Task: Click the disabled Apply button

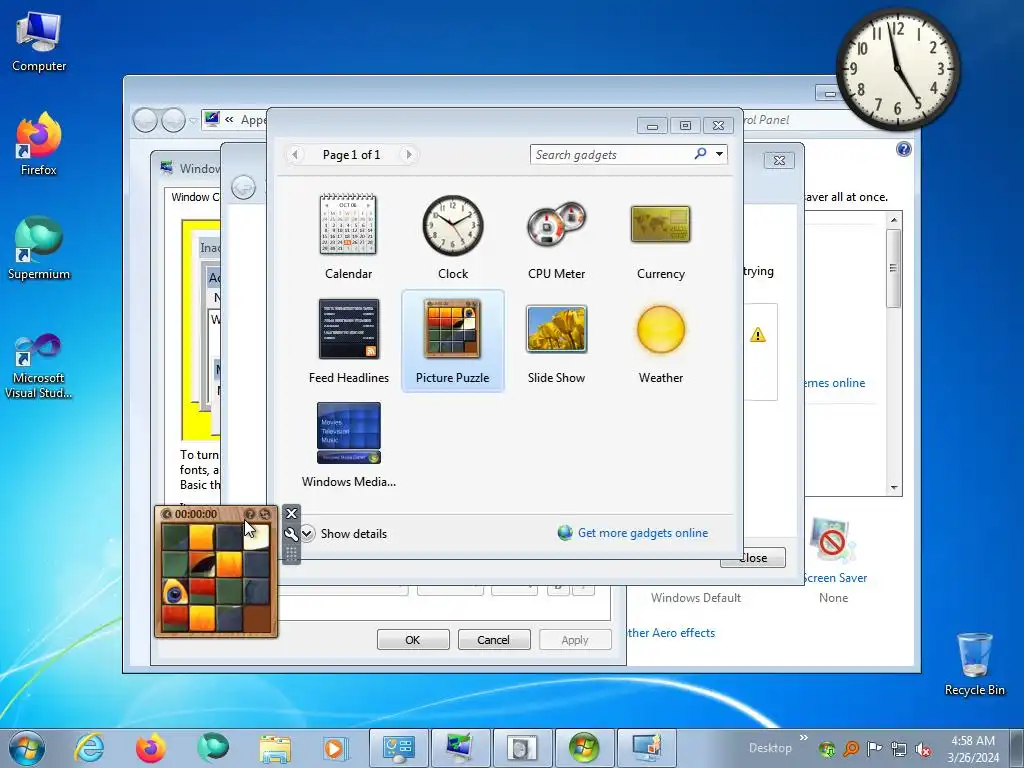Action: tap(575, 640)
